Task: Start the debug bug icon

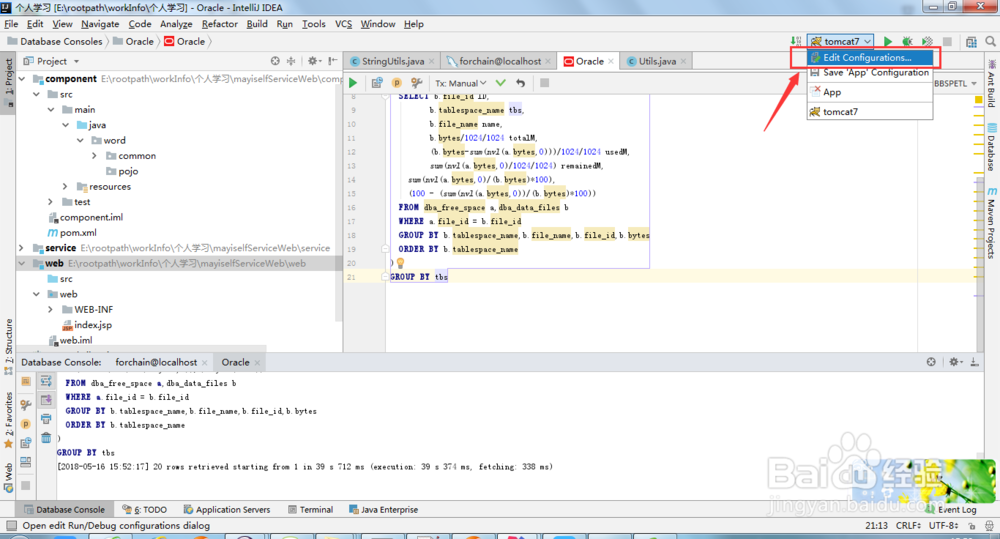Action: [x=907, y=41]
